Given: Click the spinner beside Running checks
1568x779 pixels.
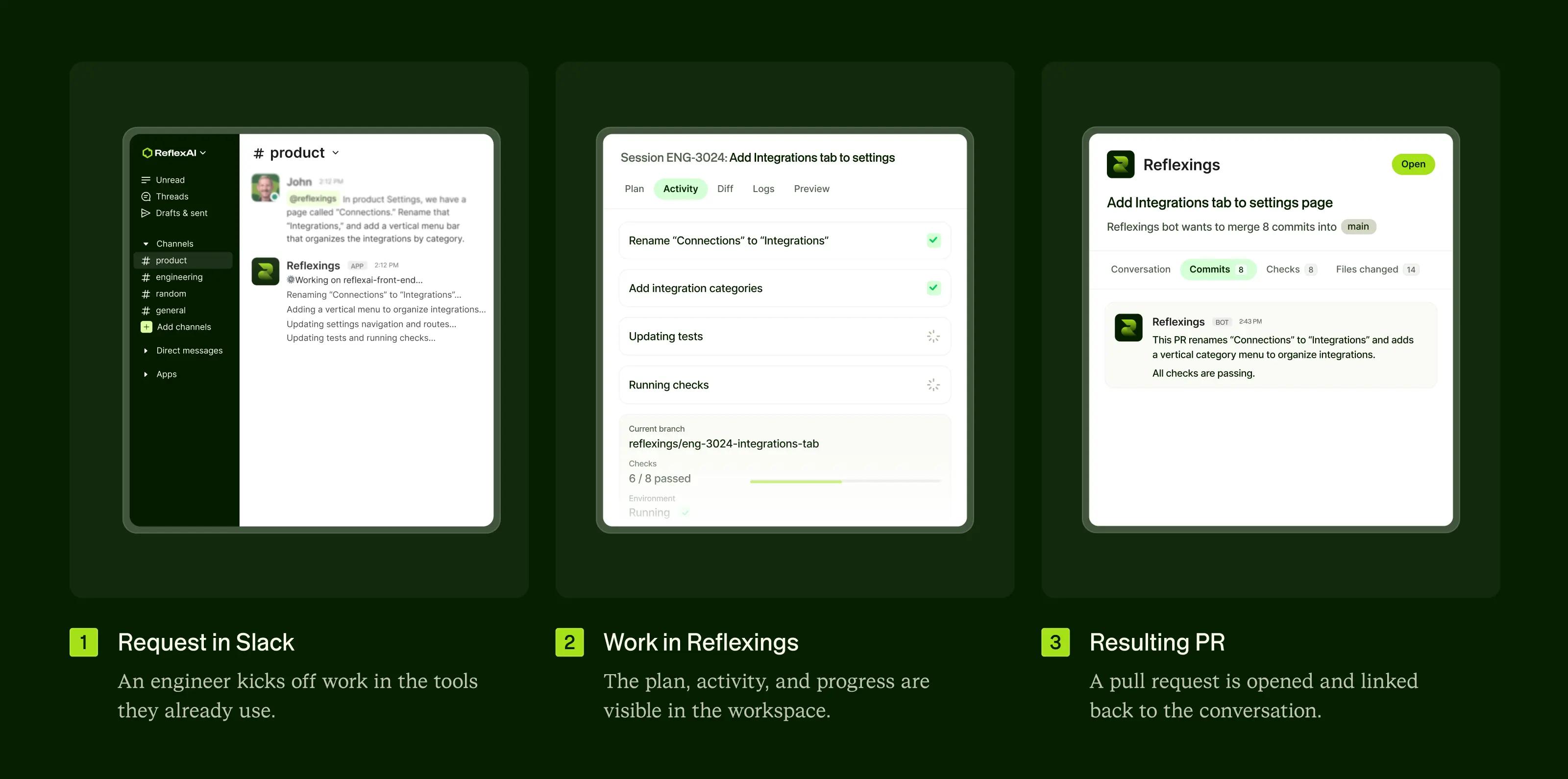Looking at the screenshot, I should [x=933, y=385].
